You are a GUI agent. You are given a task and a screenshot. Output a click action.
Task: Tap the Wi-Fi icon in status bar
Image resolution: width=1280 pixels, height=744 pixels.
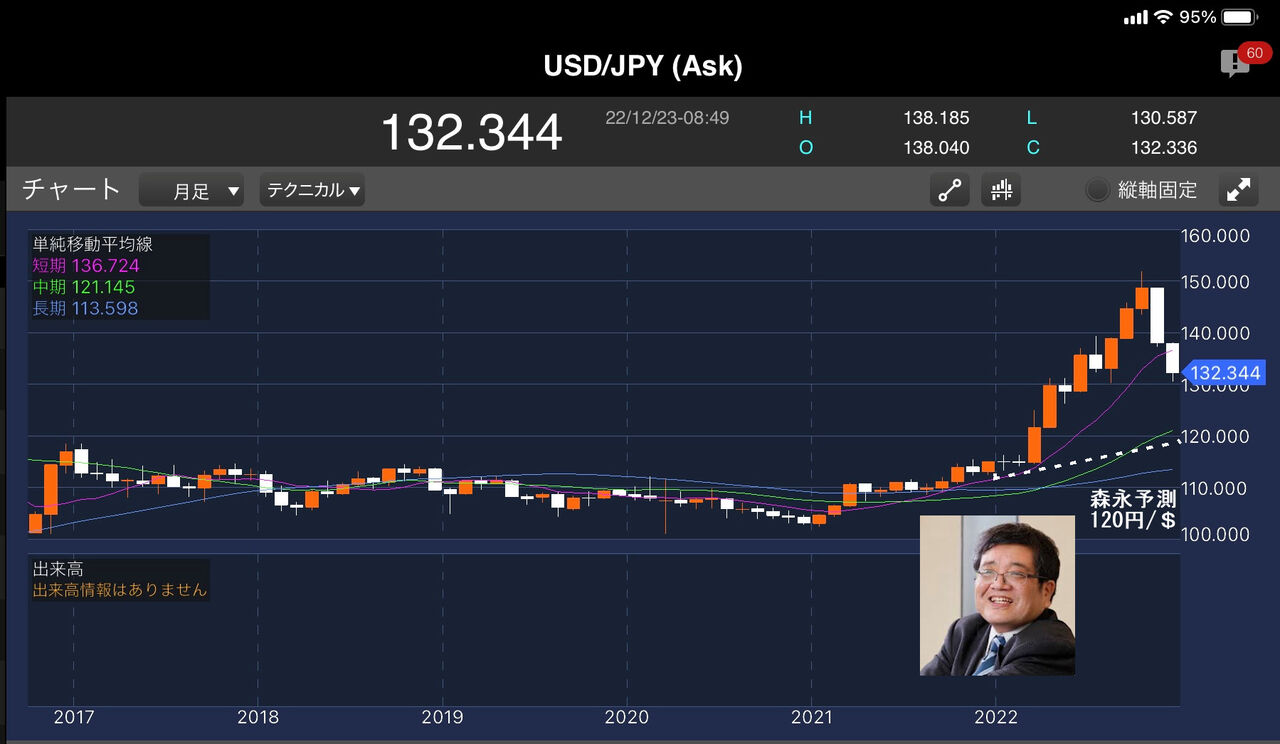pos(1163,17)
